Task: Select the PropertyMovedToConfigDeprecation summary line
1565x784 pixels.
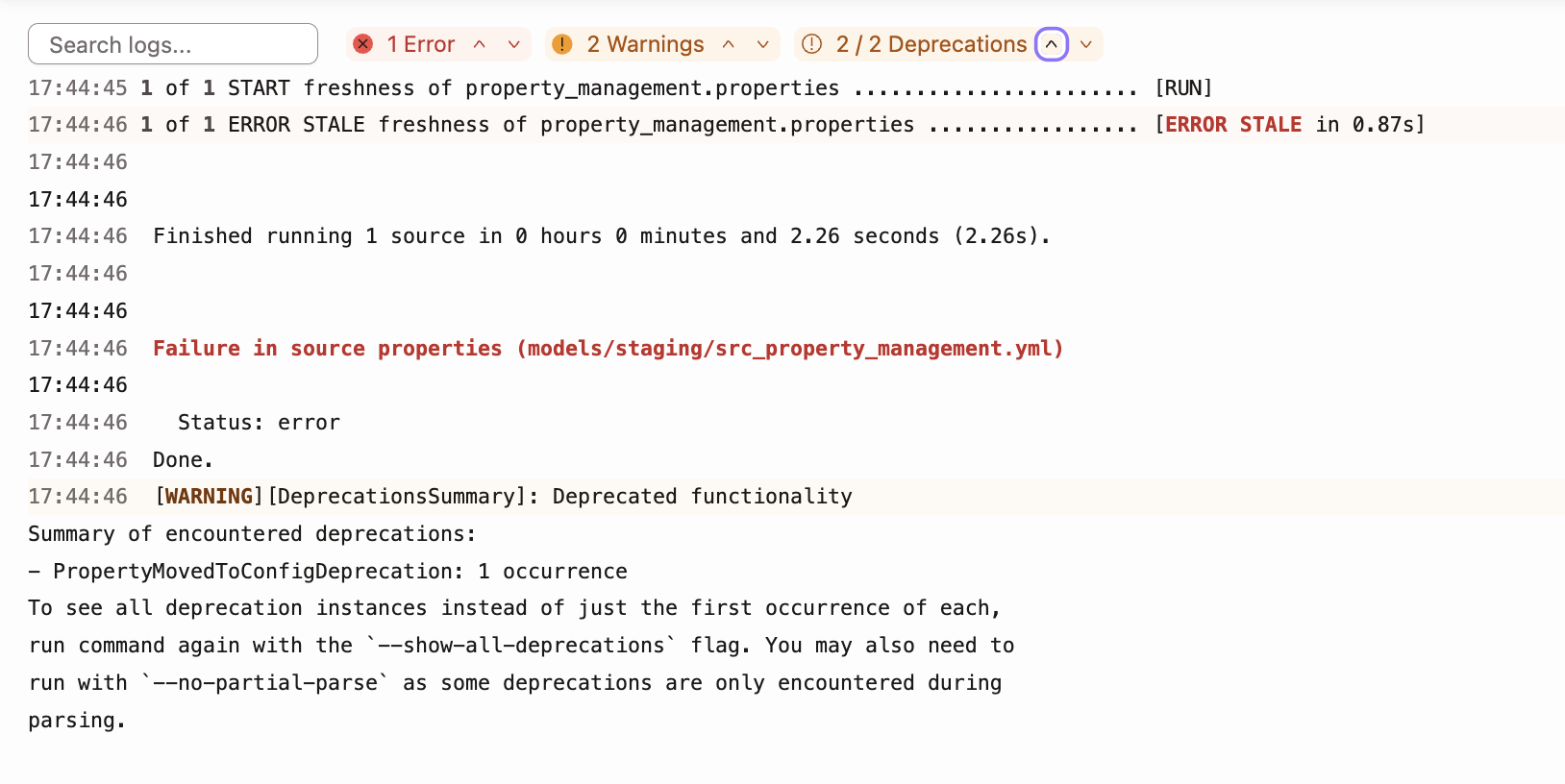Action: 328,571
